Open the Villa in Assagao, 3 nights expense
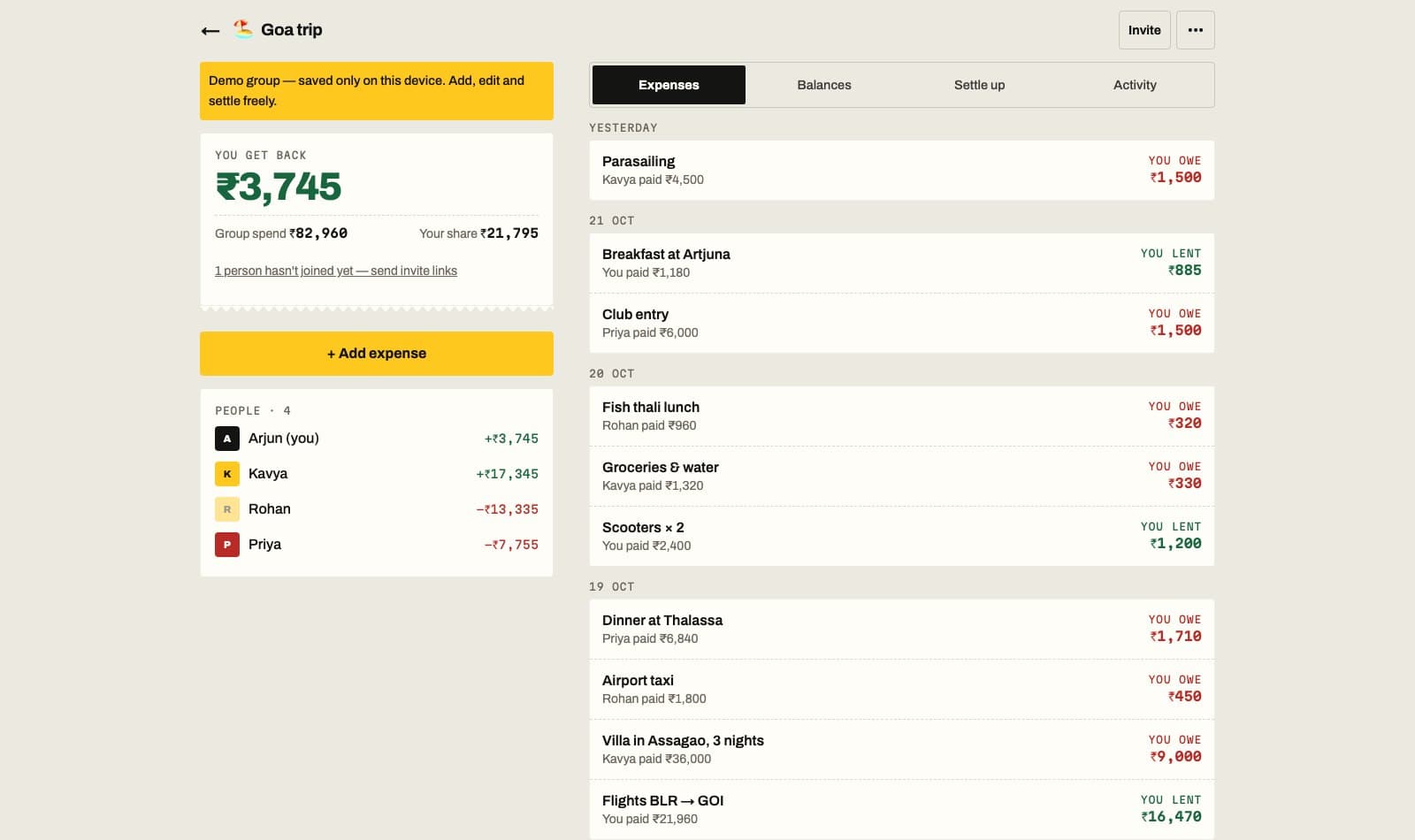The height and width of the screenshot is (840, 1415). coord(901,749)
